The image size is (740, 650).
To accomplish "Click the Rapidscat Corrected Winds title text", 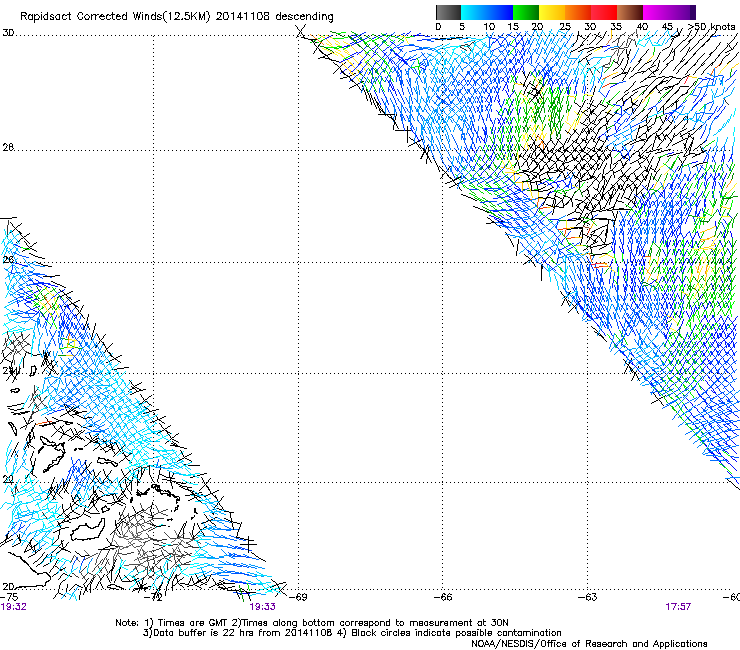I will pos(177,16).
